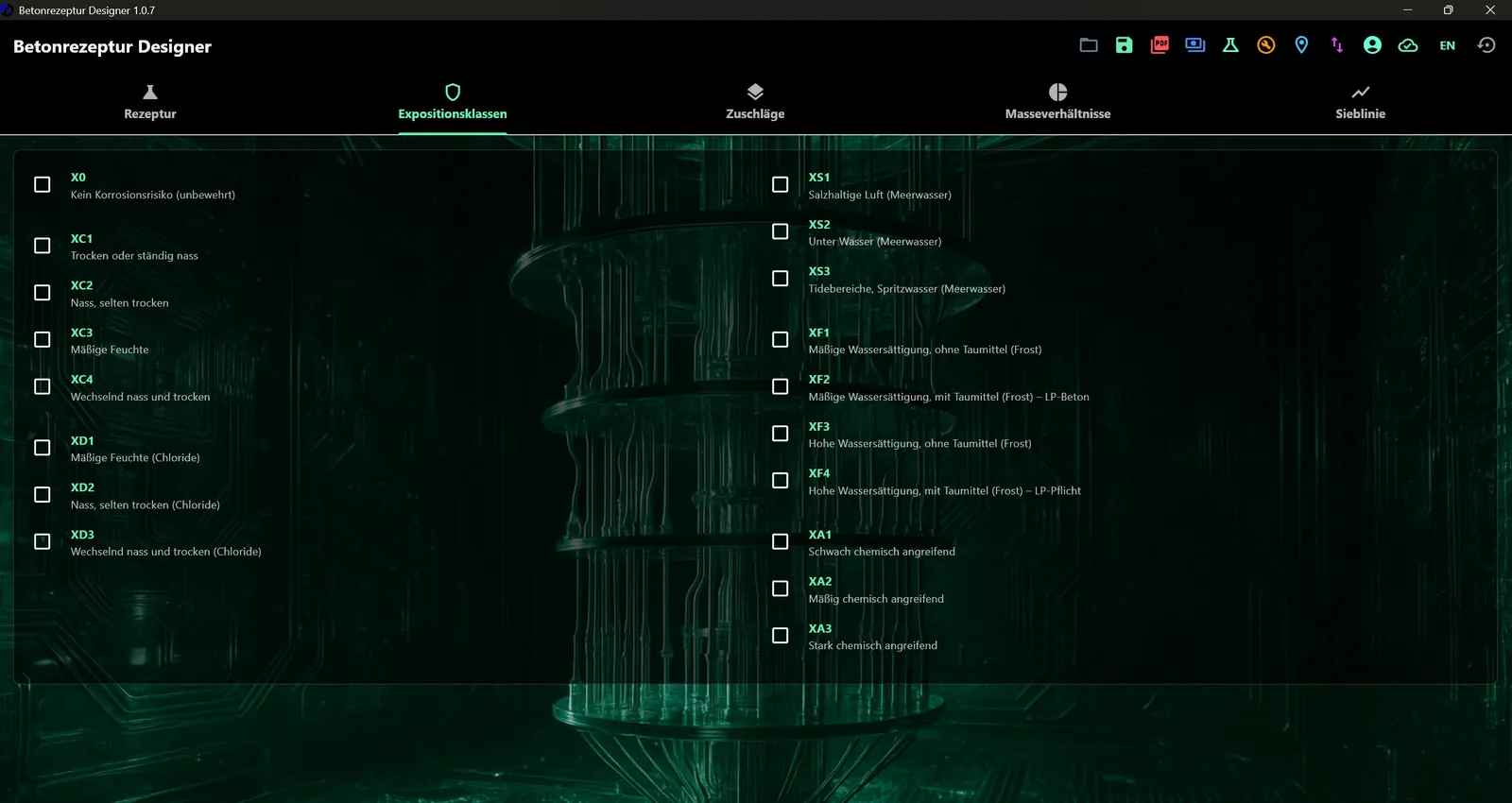Click the green save disk icon

pos(1124,45)
